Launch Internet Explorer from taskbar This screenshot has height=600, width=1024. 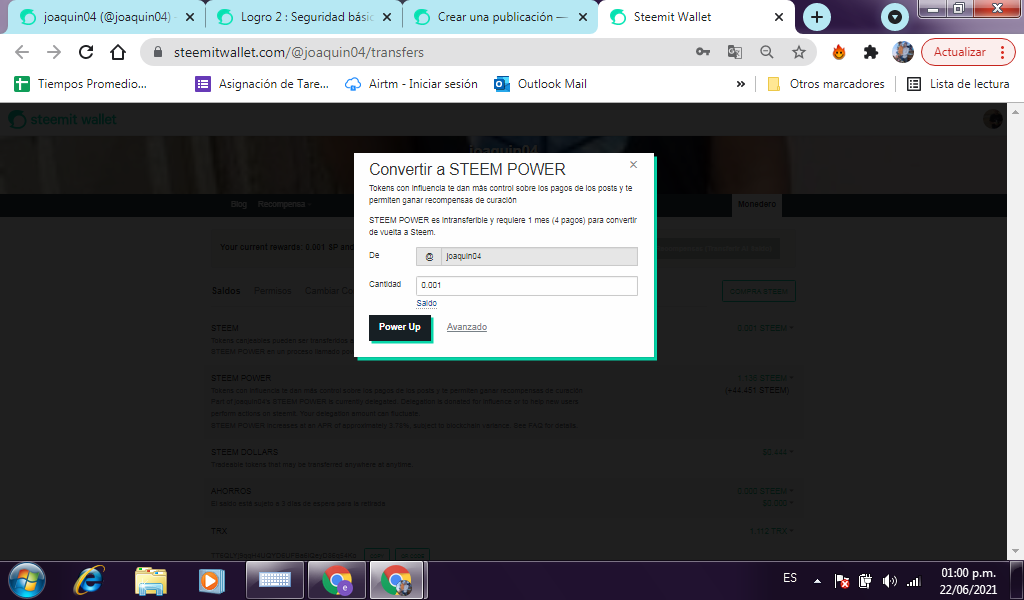click(89, 580)
